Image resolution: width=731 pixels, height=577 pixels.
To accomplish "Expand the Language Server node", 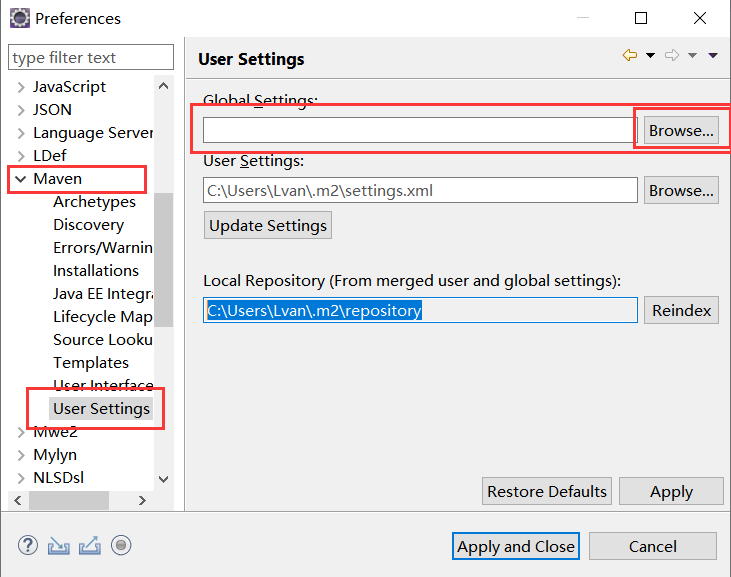I will [21, 133].
